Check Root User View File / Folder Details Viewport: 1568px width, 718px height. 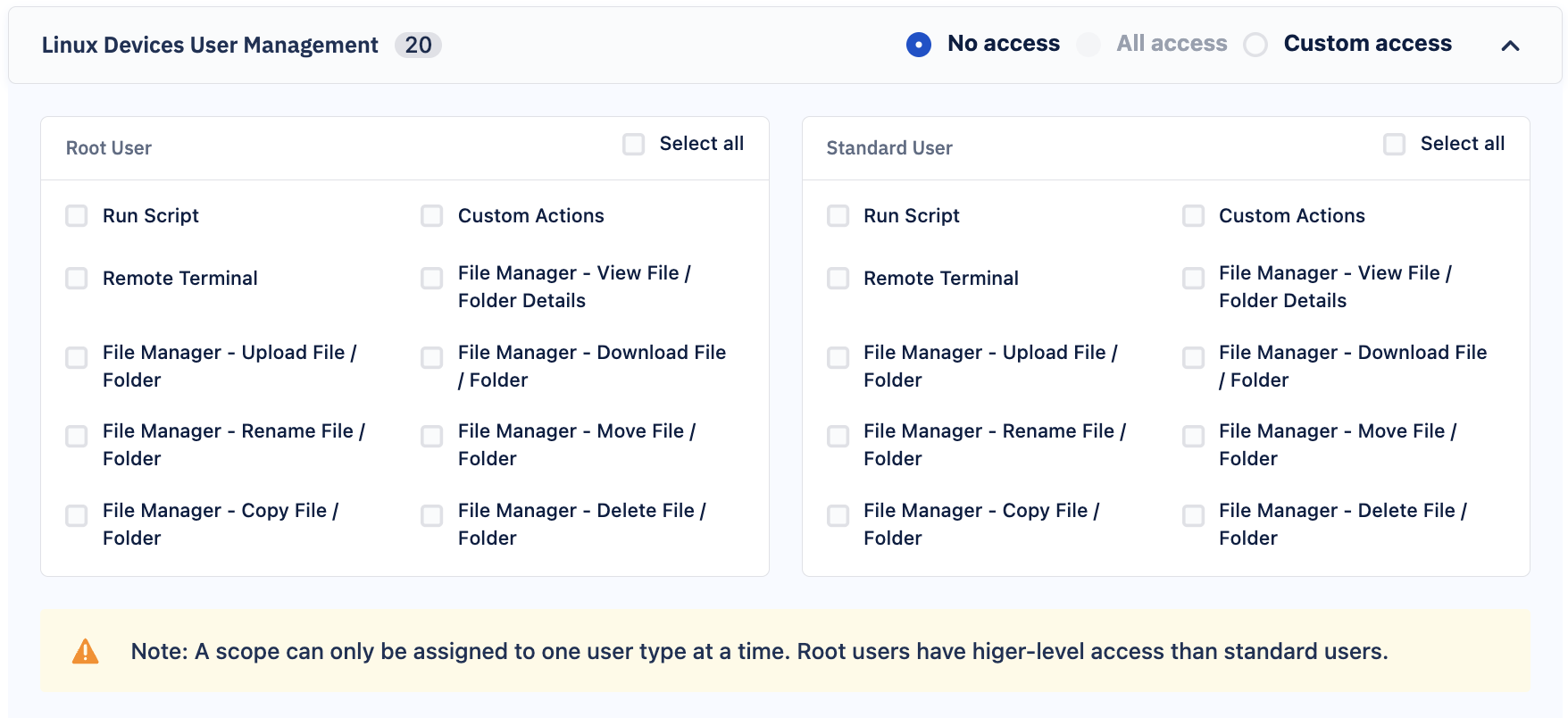click(x=432, y=279)
